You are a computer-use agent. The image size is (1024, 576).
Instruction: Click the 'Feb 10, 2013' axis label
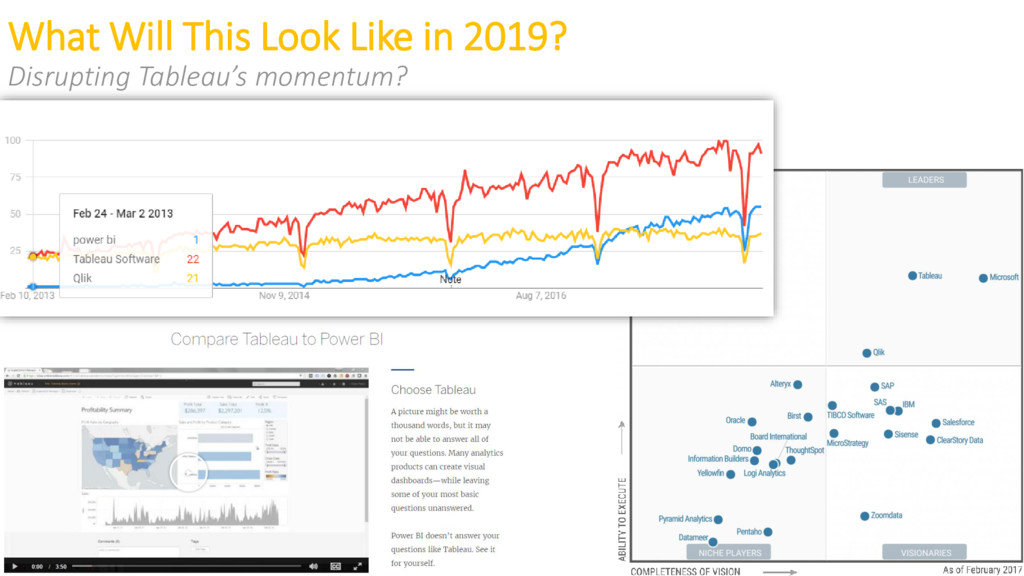point(27,296)
